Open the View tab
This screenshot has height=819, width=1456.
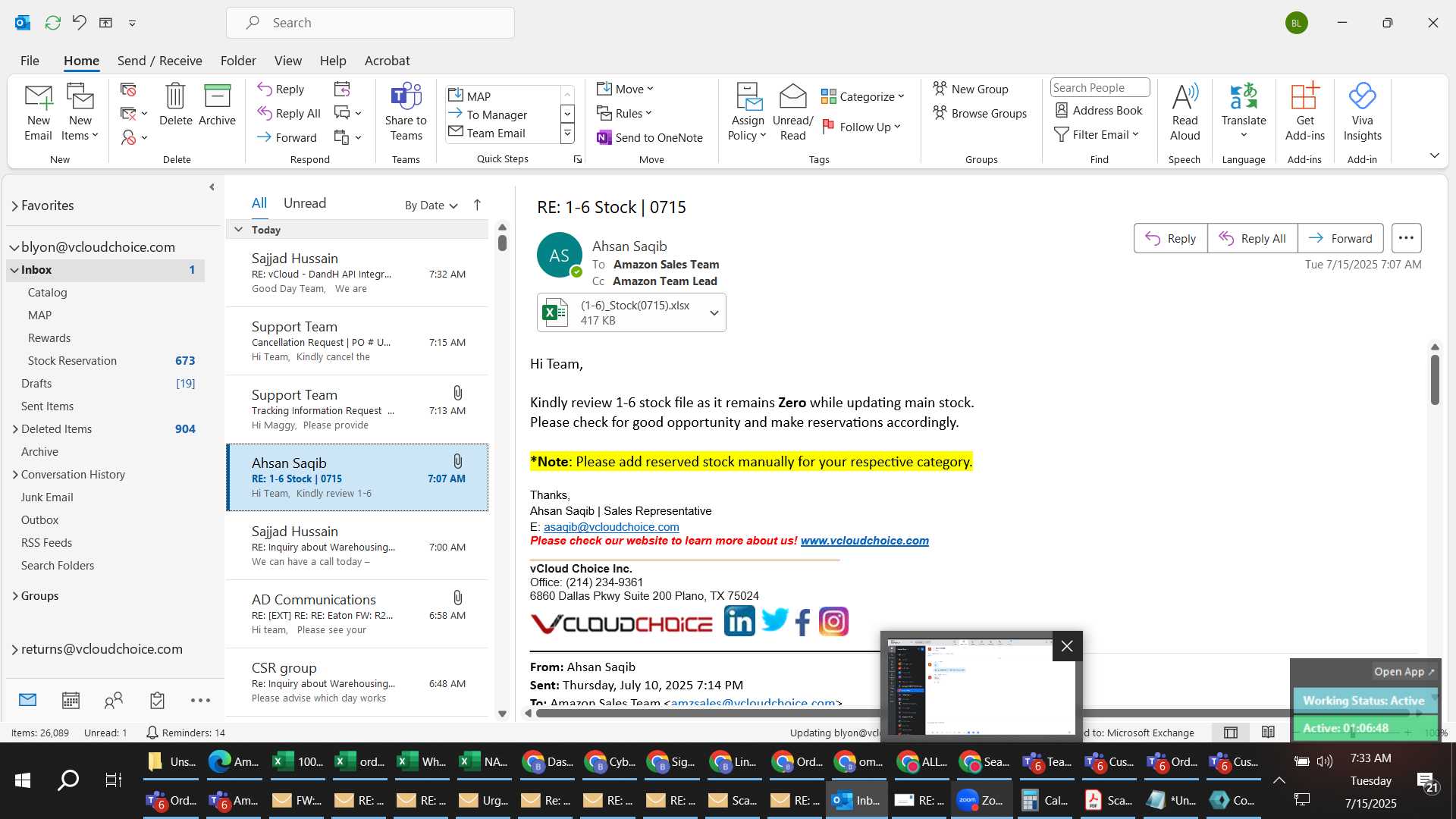pos(287,61)
